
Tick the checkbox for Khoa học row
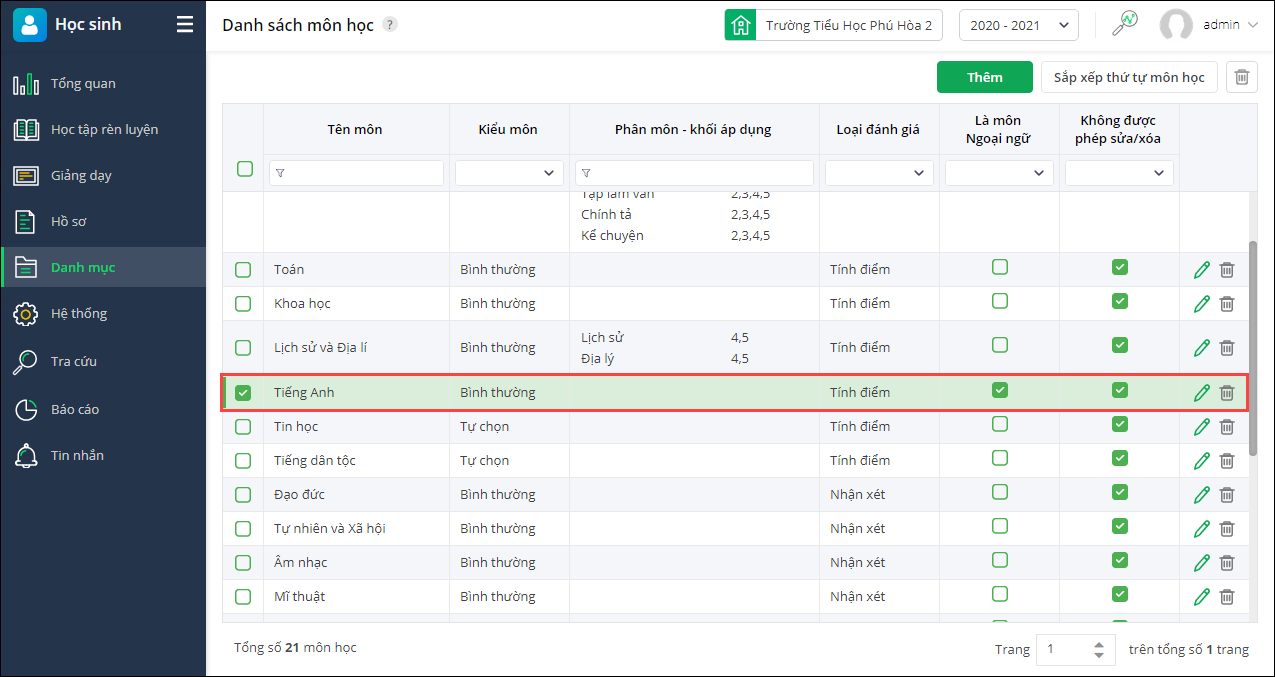coord(243,304)
